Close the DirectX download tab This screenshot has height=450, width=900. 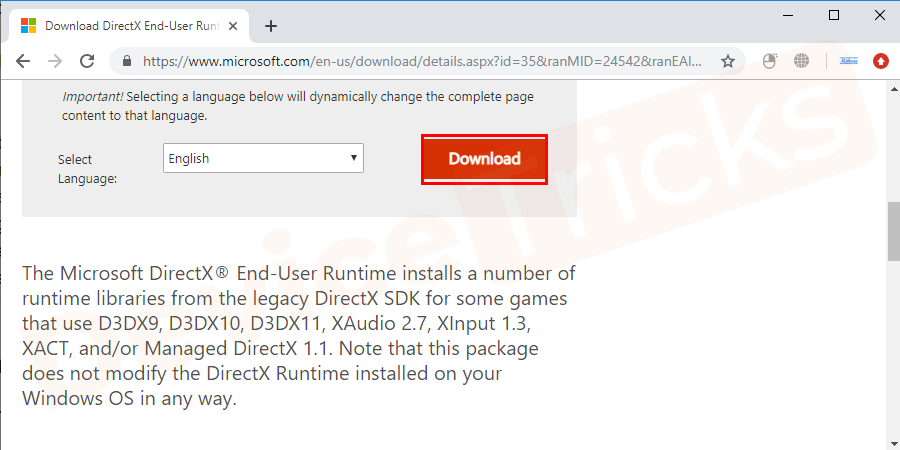tap(233, 26)
